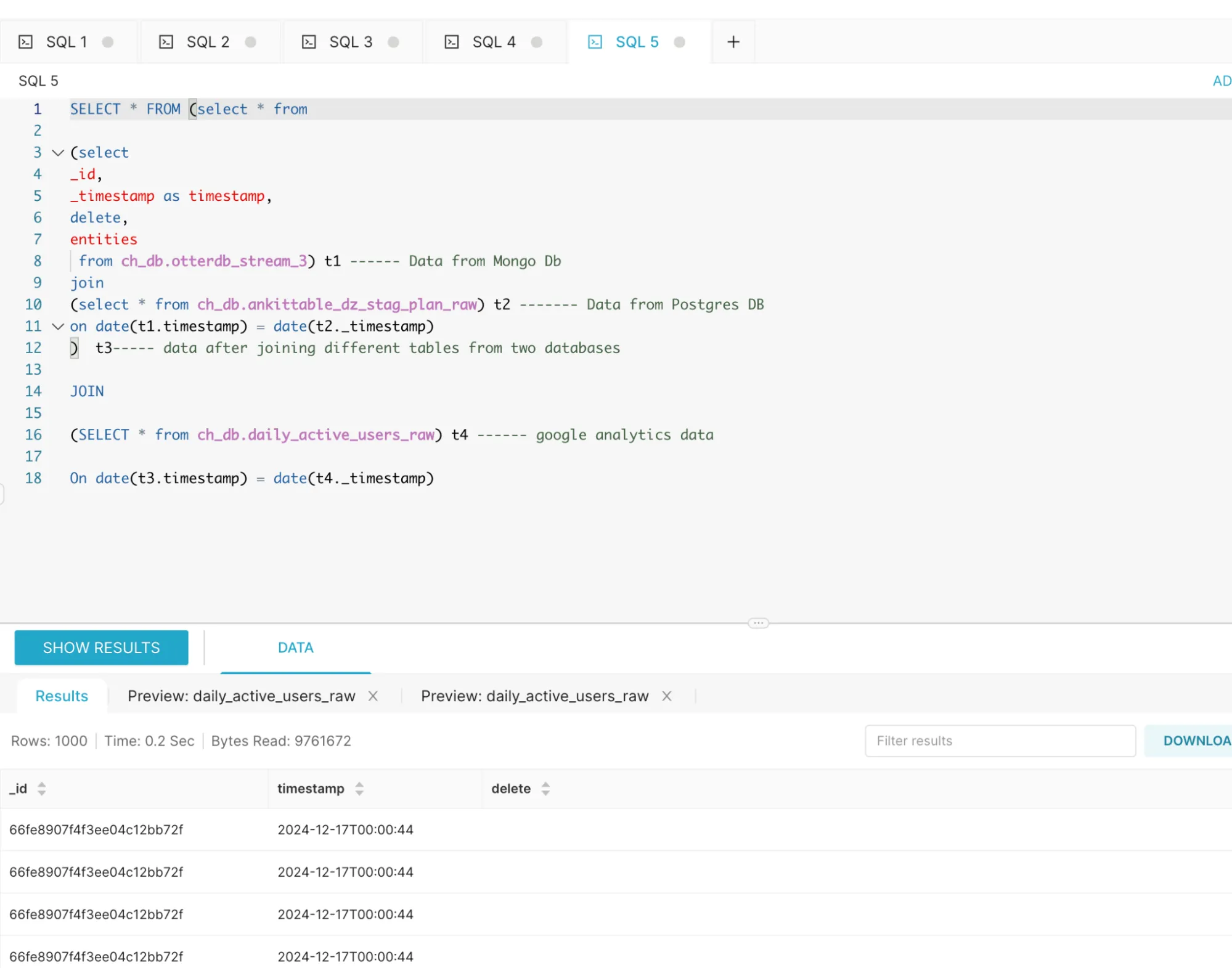This screenshot has width=1232, height=968.
Task: Click the gray status dot on SQL 5 tab
Action: (679, 42)
